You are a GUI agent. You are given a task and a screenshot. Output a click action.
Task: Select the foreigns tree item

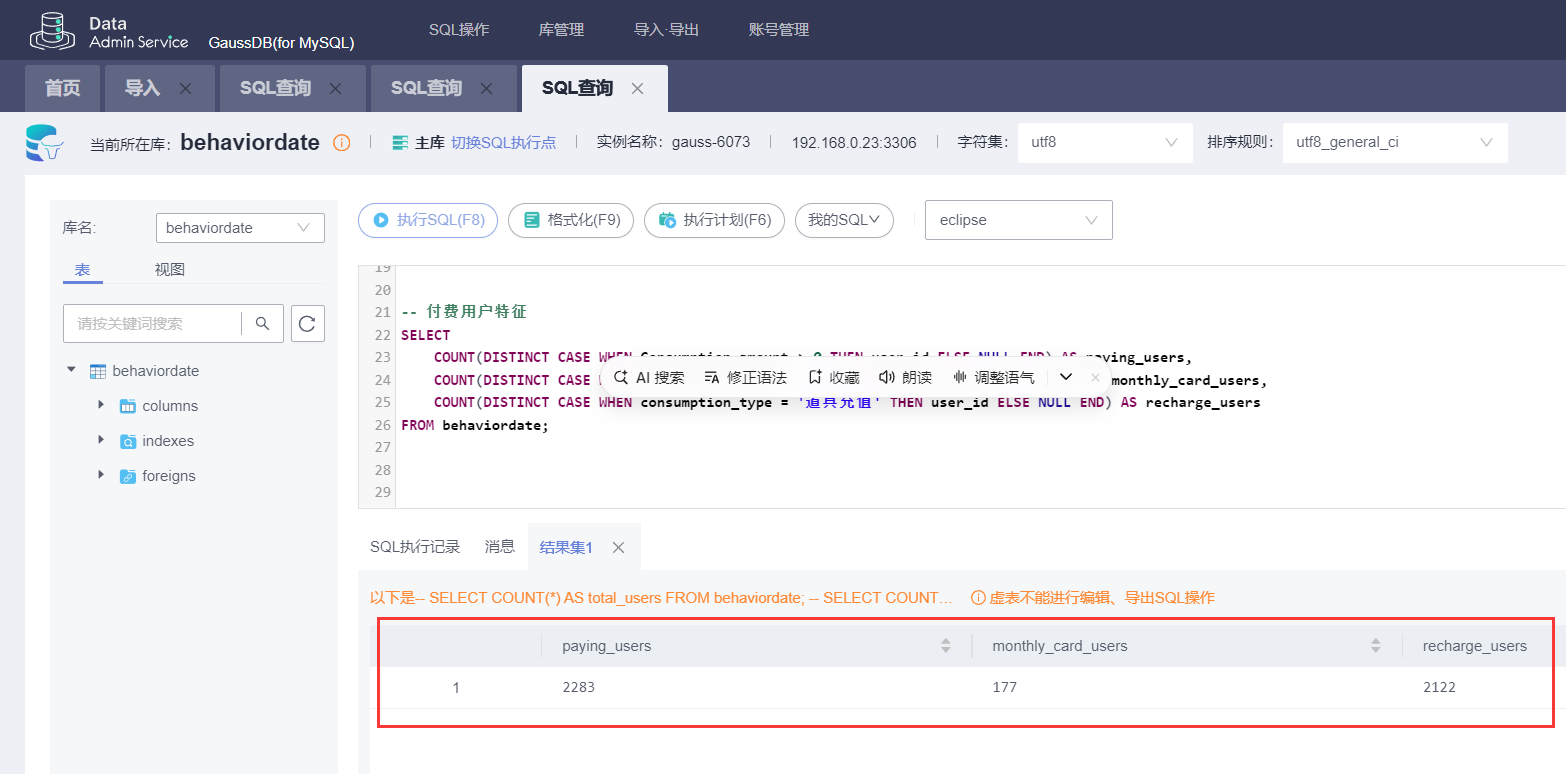169,476
